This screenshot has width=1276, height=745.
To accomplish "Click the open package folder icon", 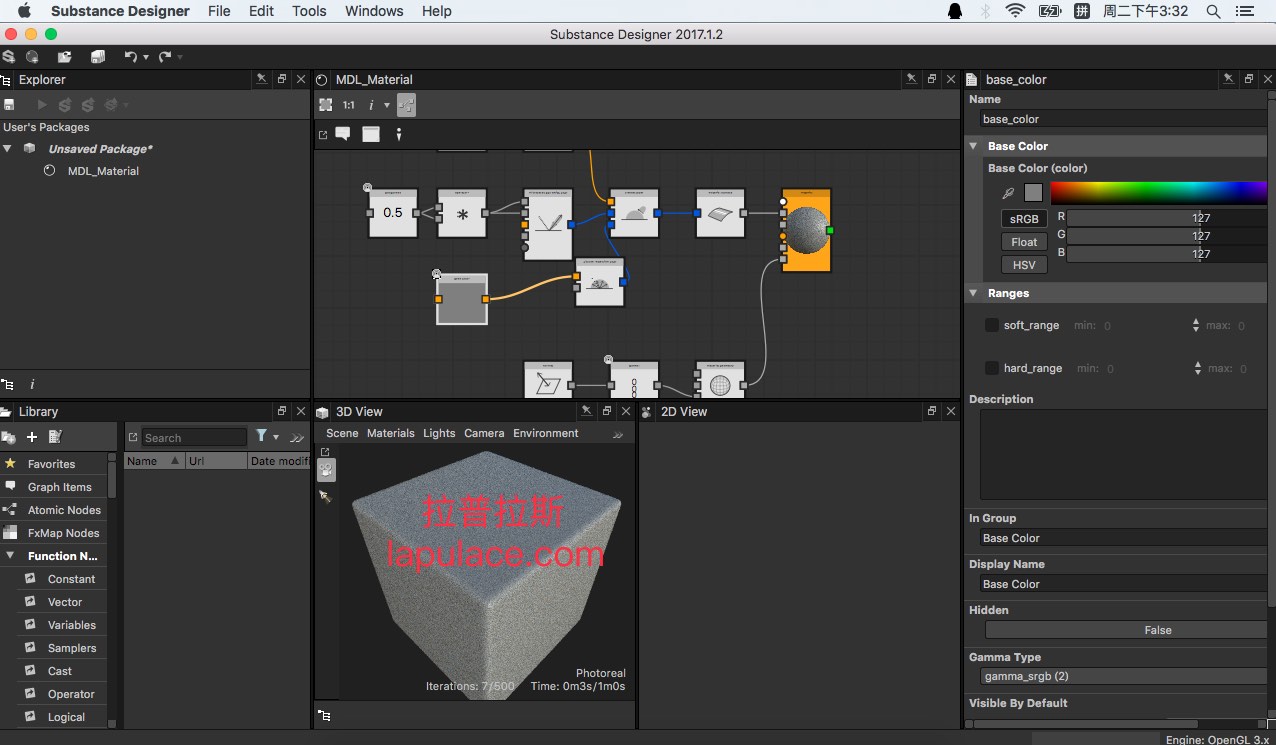I will [x=65, y=57].
